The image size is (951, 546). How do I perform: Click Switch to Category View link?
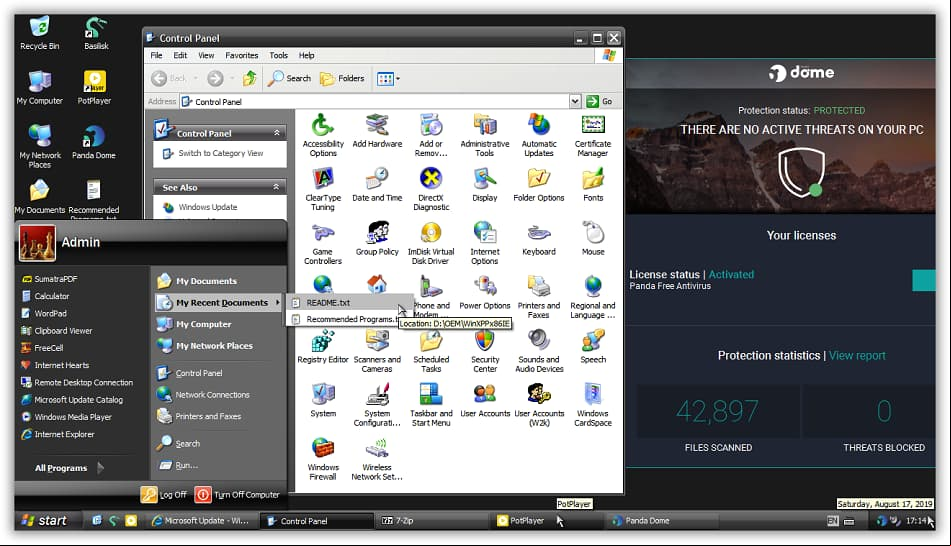point(221,153)
